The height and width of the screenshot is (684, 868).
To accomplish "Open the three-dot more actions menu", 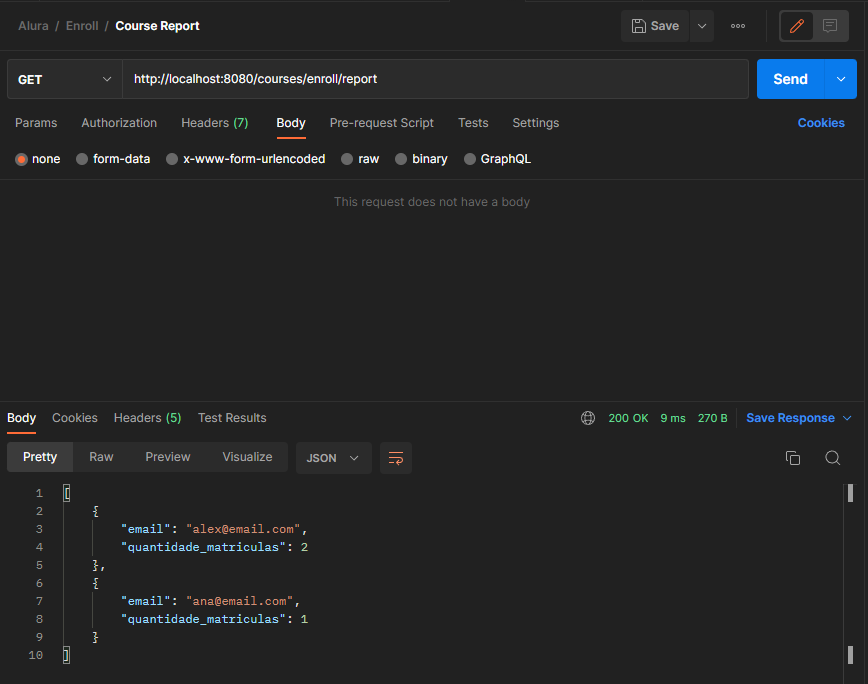I will click(x=737, y=26).
